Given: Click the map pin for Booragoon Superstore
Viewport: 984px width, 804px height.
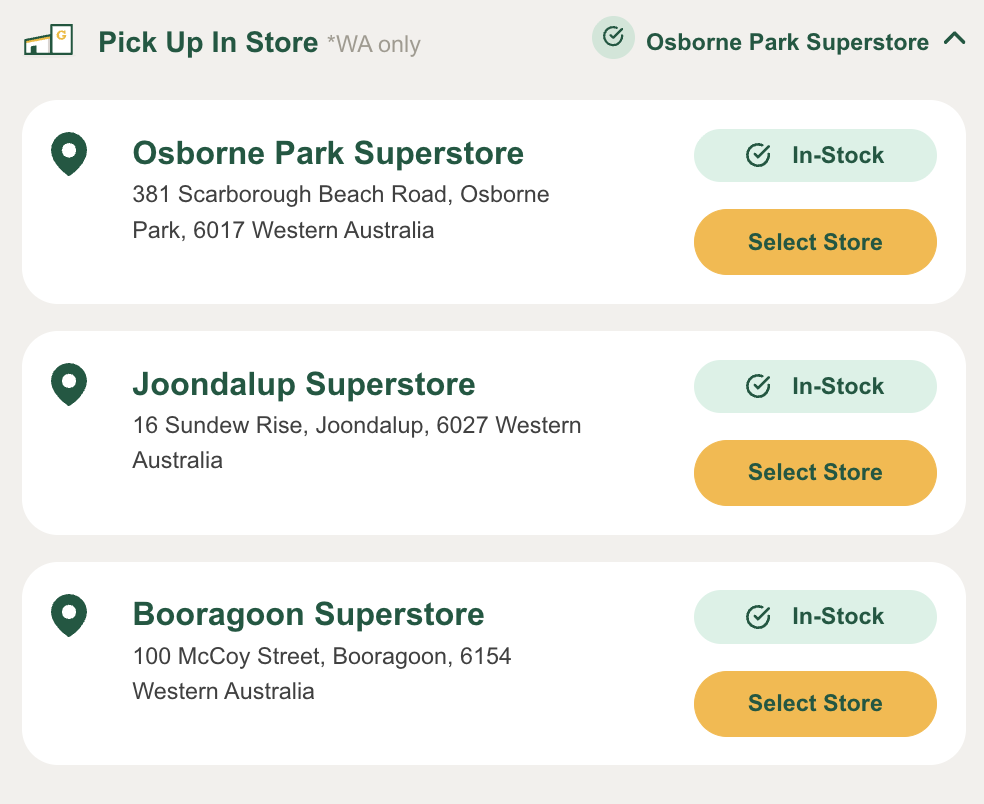Looking at the screenshot, I should click(69, 615).
